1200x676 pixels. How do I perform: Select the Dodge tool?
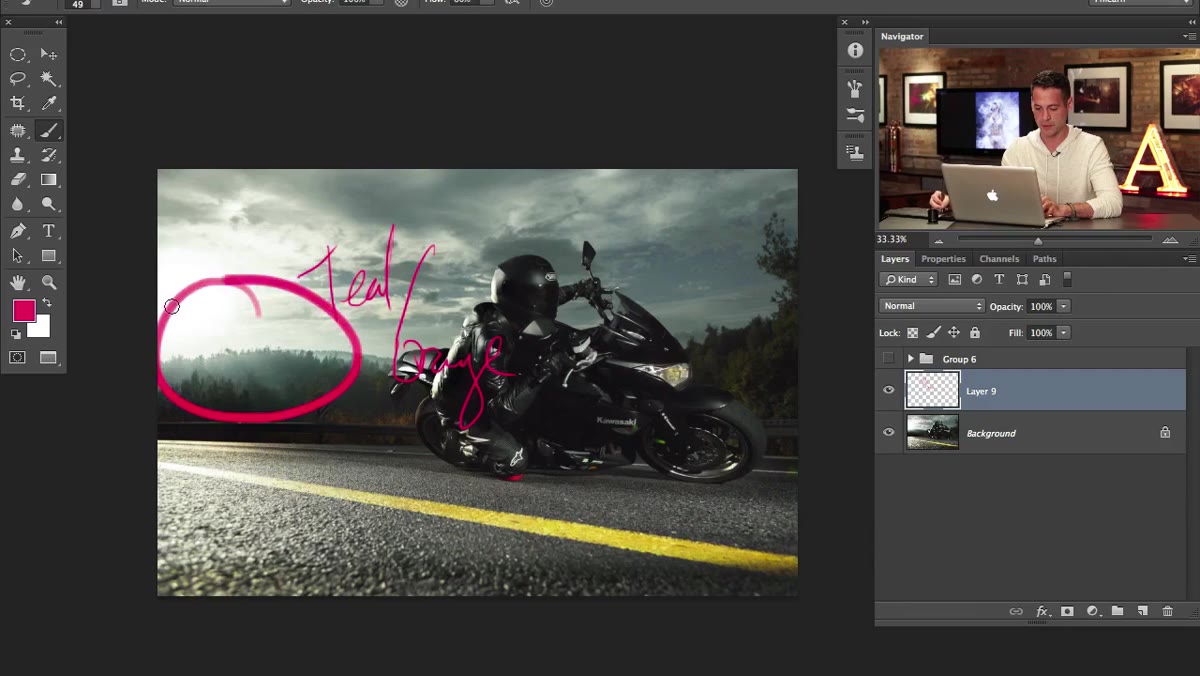click(x=48, y=204)
